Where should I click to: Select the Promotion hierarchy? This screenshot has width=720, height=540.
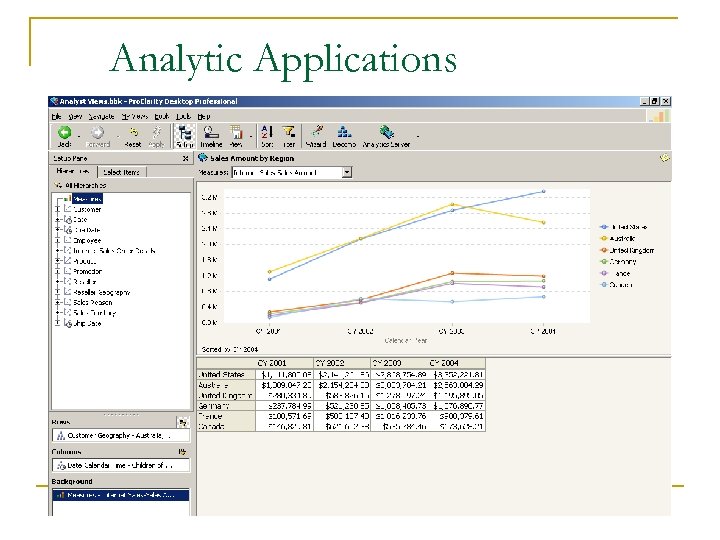[x=87, y=271]
